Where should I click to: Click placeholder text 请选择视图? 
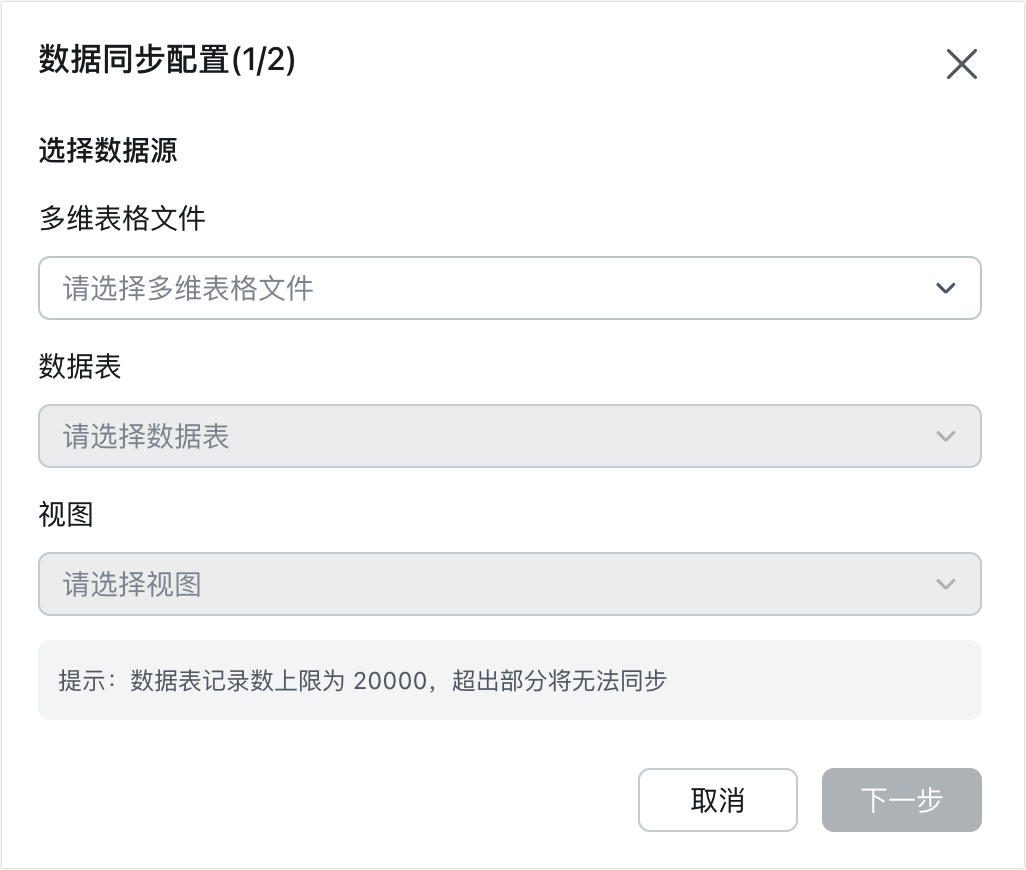(132, 584)
